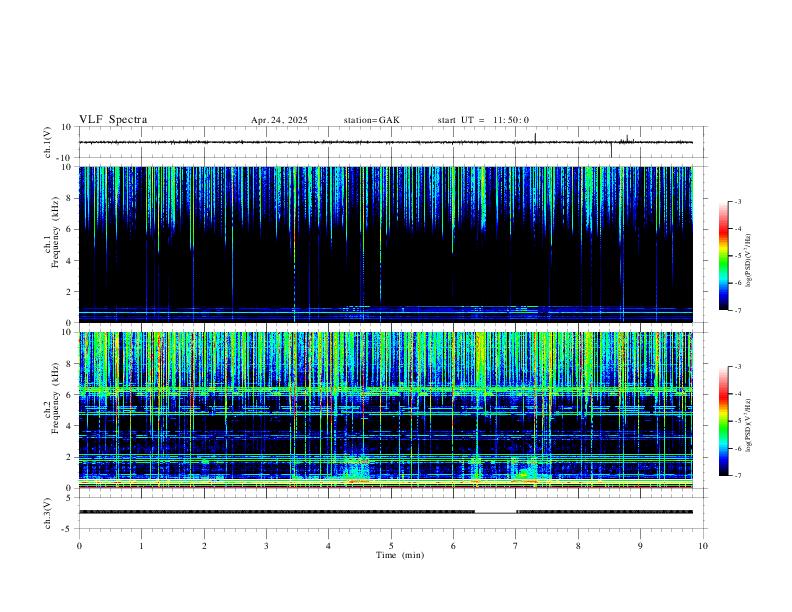Click the ch.2 spectrogram panel
The image size is (792, 612).
[386, 410]
